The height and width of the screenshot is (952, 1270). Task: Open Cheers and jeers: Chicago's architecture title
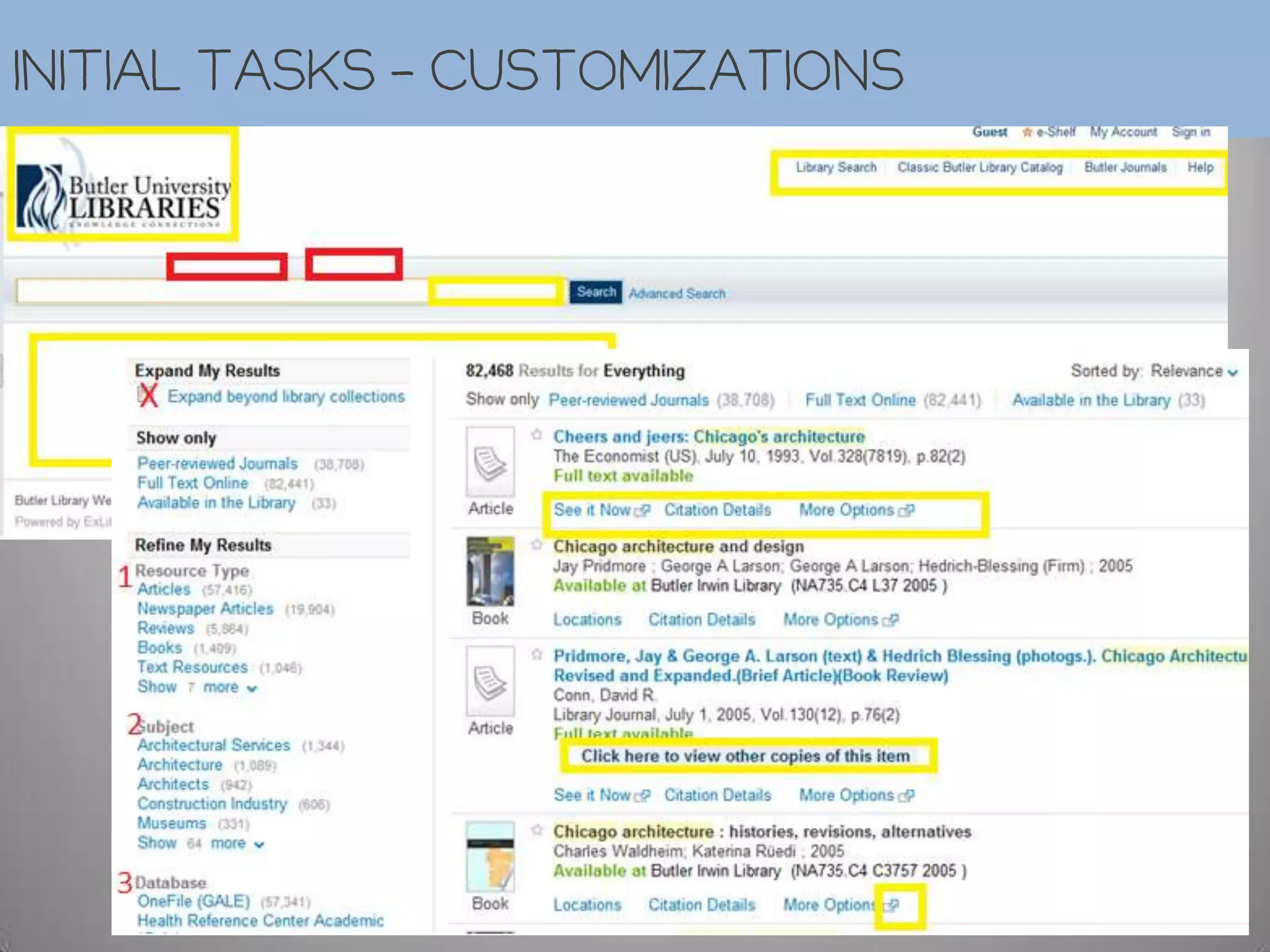(709, 437)
